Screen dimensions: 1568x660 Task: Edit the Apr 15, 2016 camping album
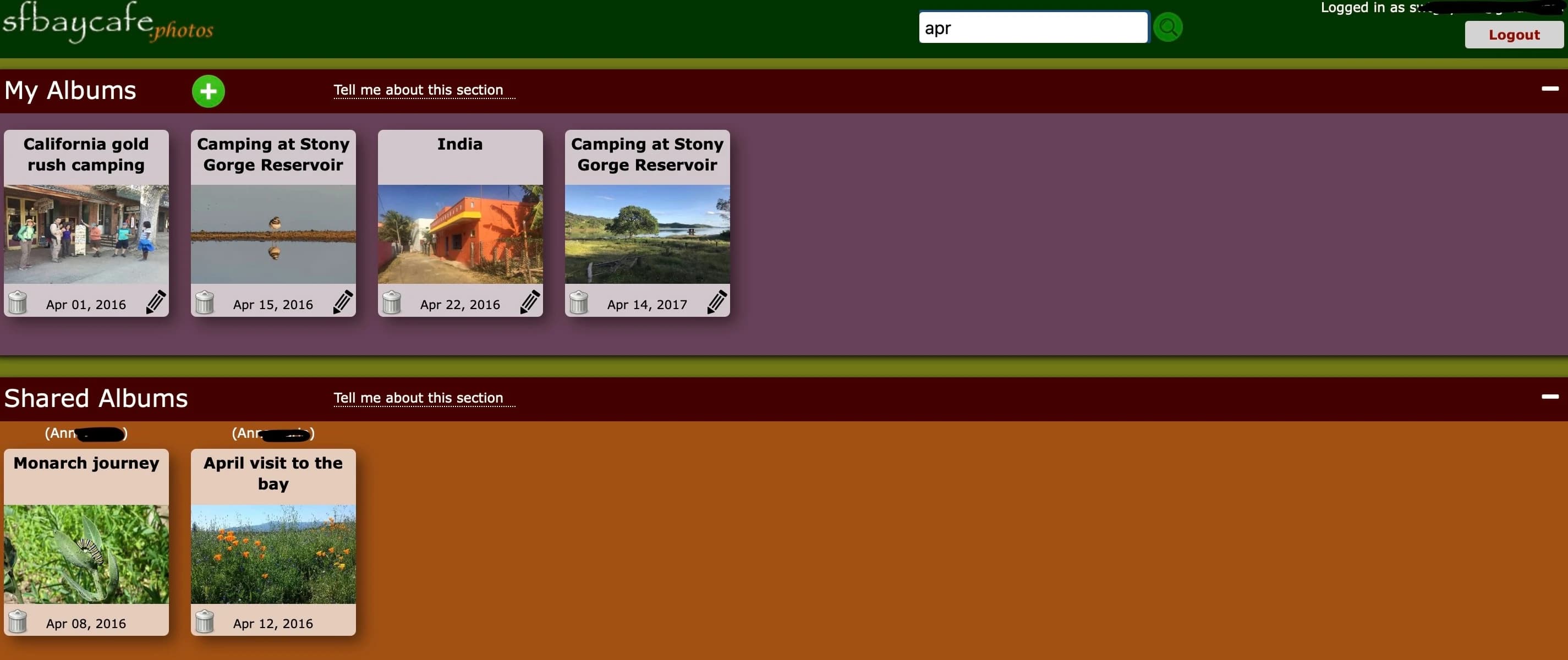(343, 301)
